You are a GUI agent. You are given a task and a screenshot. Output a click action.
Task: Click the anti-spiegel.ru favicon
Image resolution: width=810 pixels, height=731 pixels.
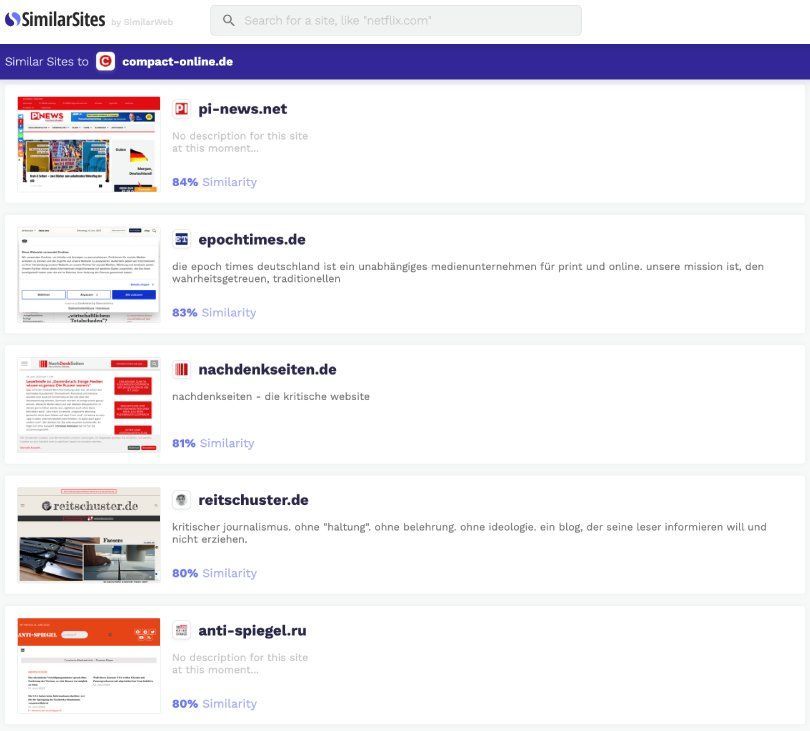[181, 631]
